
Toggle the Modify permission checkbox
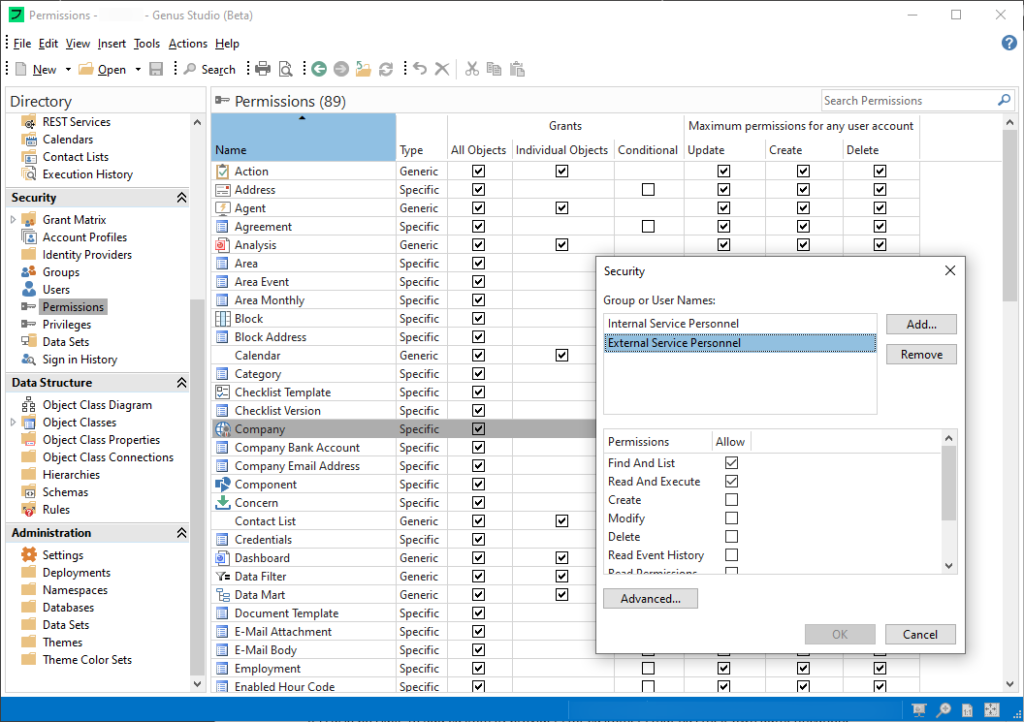click(x=731, y=518)
